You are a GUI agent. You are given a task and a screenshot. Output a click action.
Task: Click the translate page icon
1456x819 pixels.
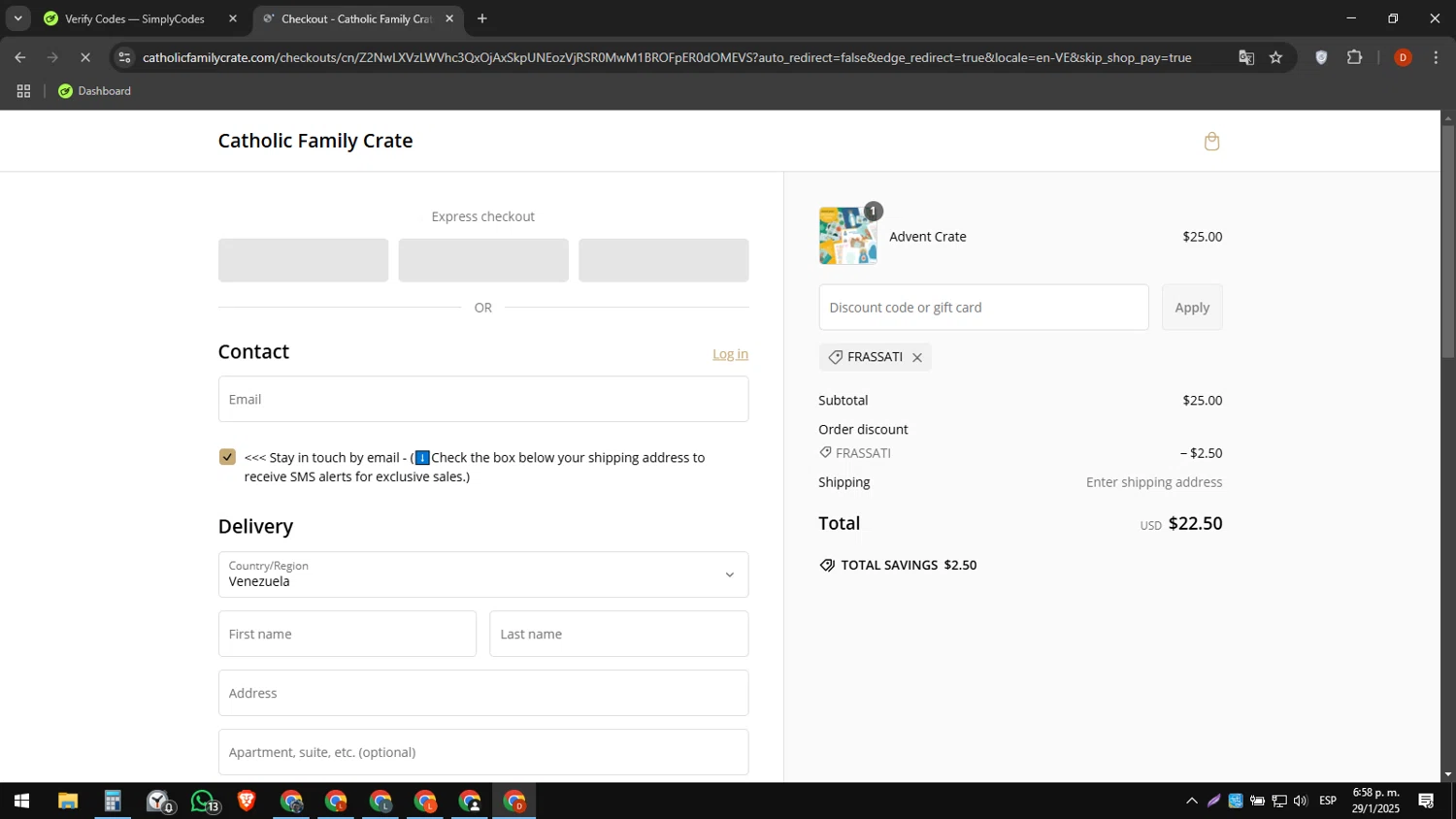(1246, 57)
